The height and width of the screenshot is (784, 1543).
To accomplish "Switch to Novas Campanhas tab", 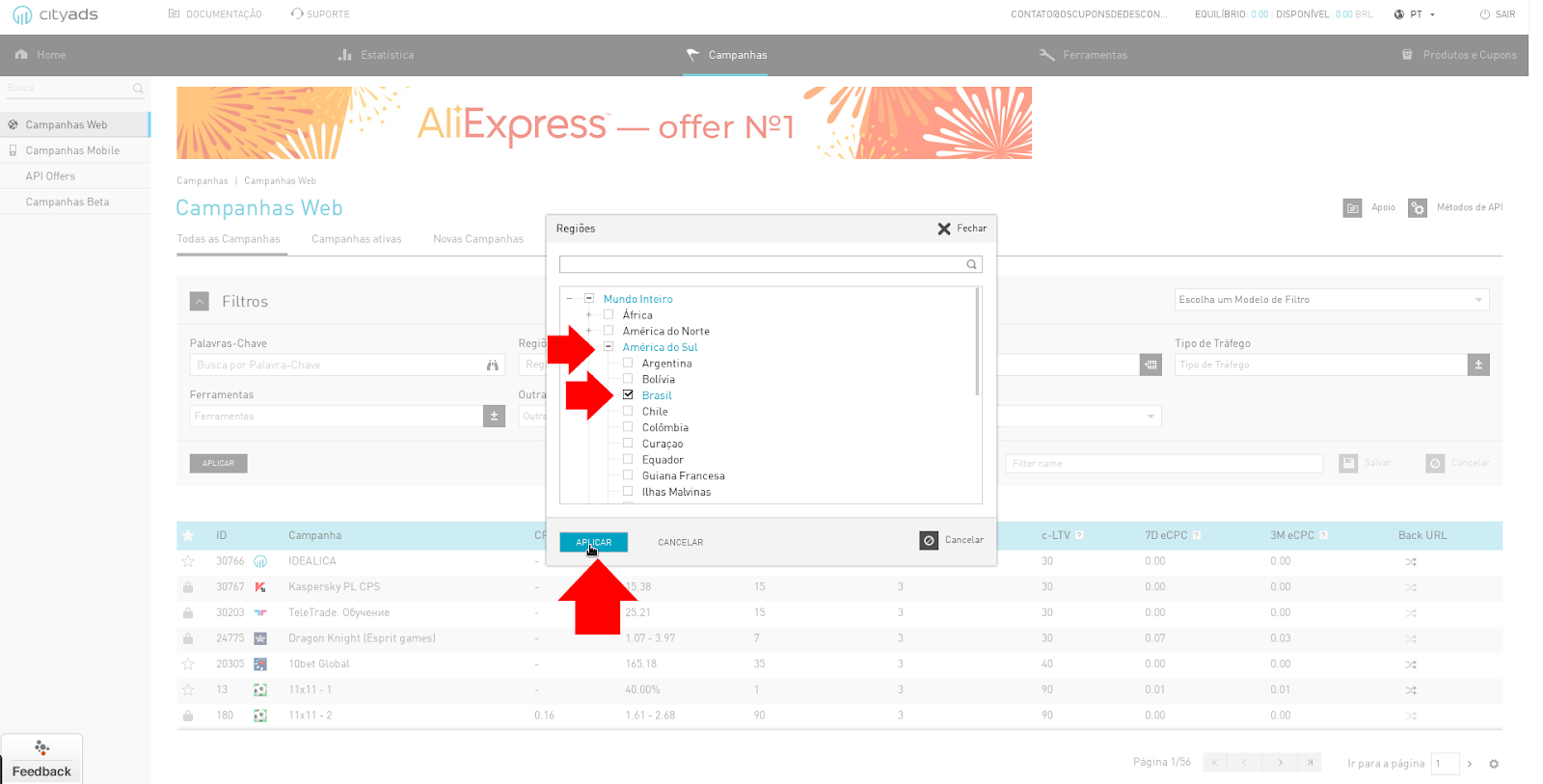I will [x=478, y=239].
